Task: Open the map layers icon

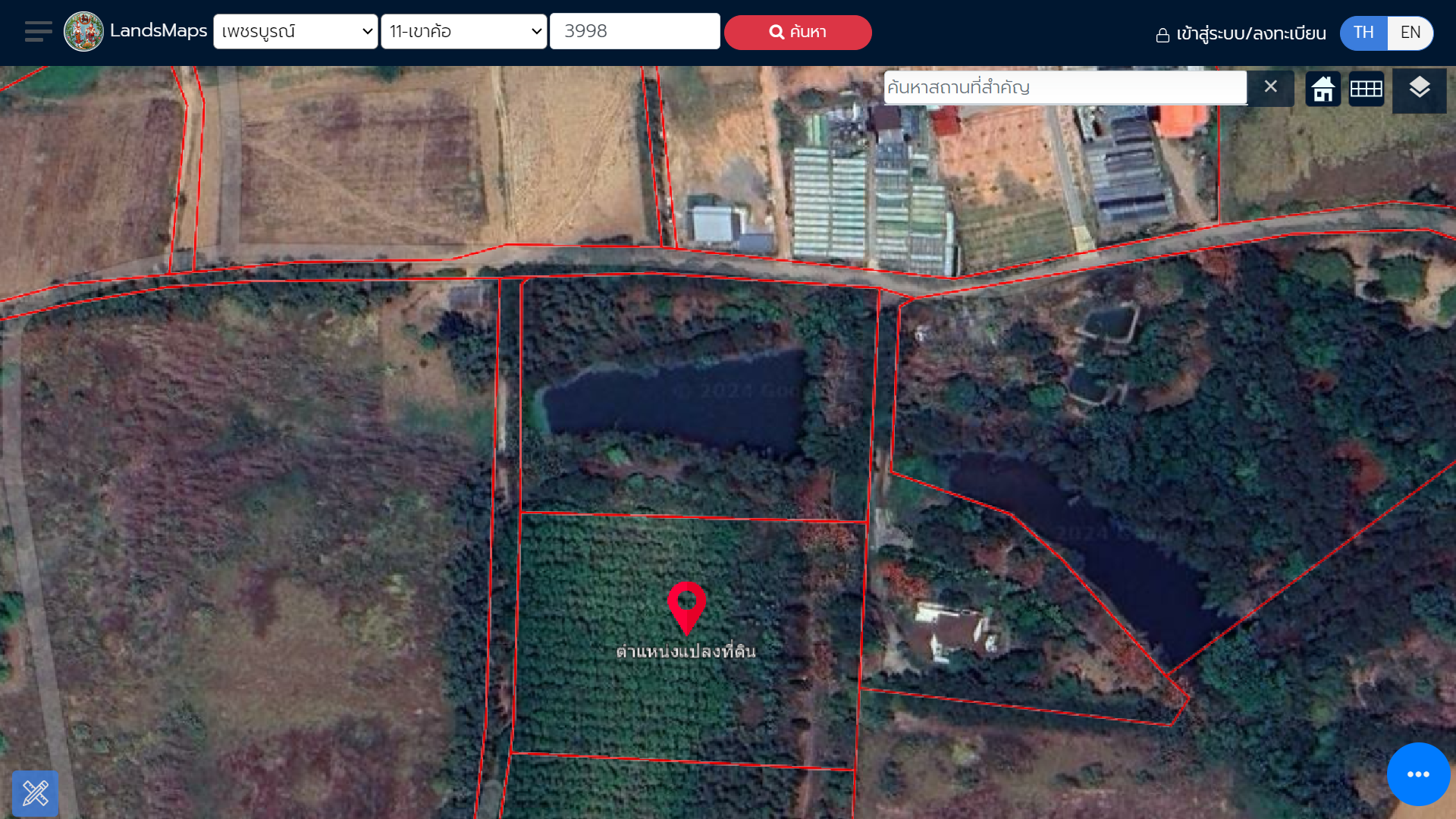Action: [1420, 89]
